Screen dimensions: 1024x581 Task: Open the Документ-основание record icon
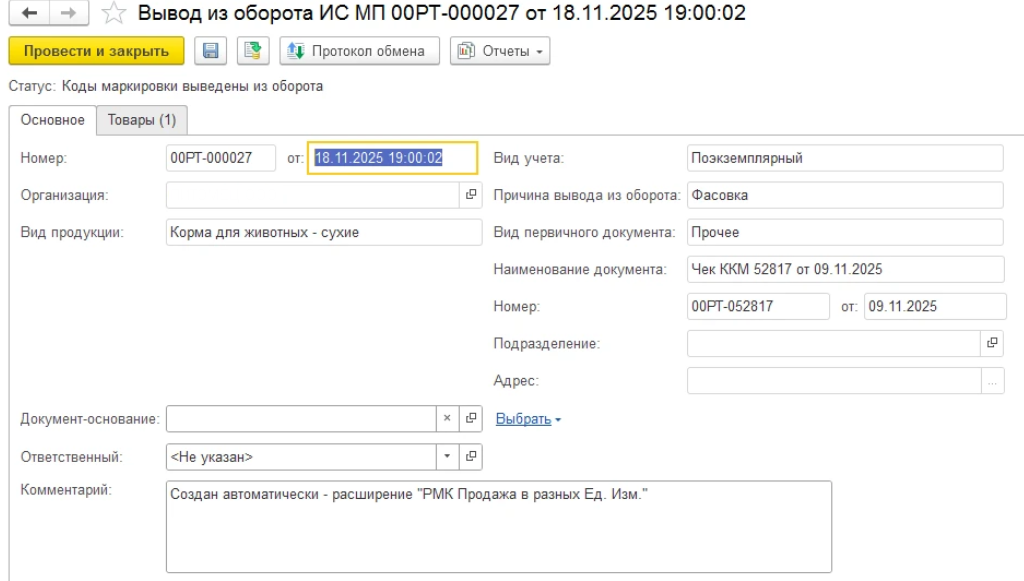pyautogui.click(x=472, y=419)
